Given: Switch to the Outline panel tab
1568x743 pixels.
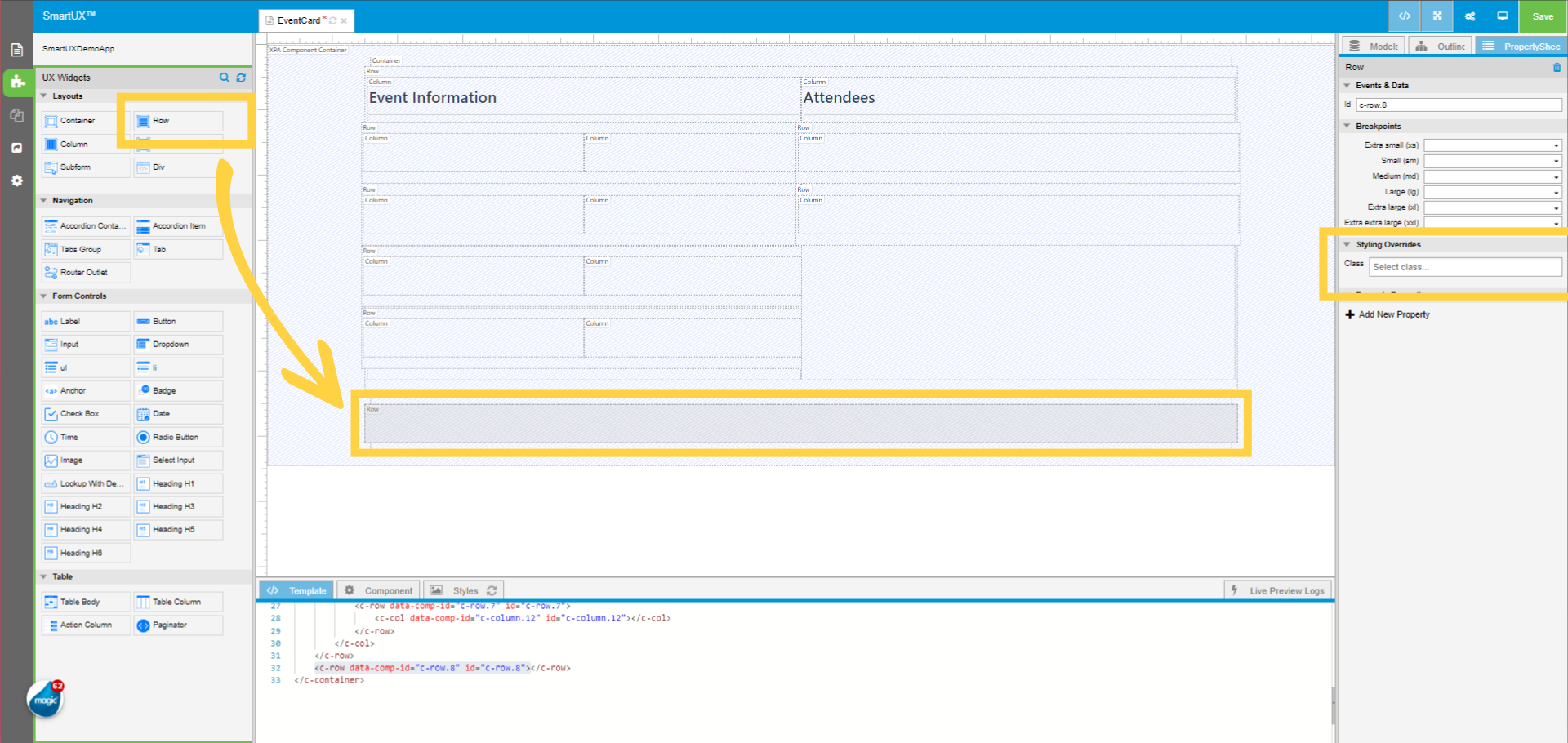Looking at the screenshot, I should (1440, 46).
